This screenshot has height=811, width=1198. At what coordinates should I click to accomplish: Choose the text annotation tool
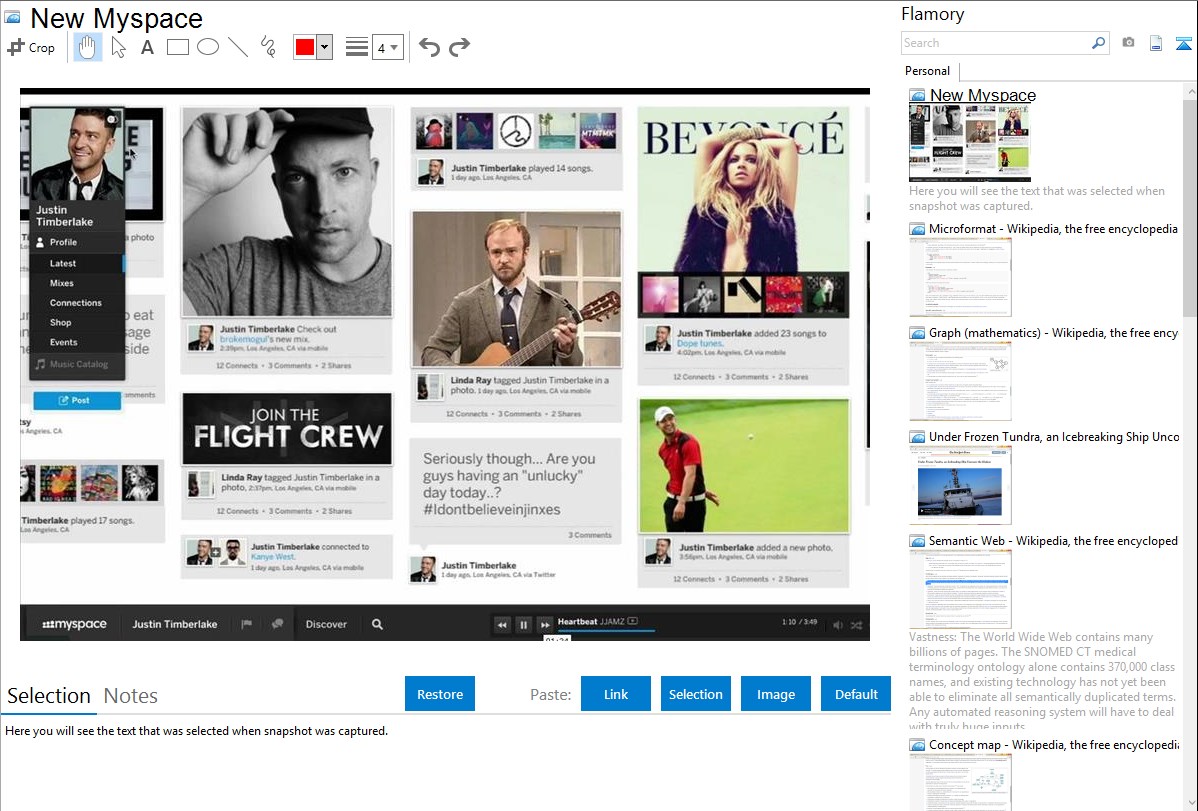point(147,47)
